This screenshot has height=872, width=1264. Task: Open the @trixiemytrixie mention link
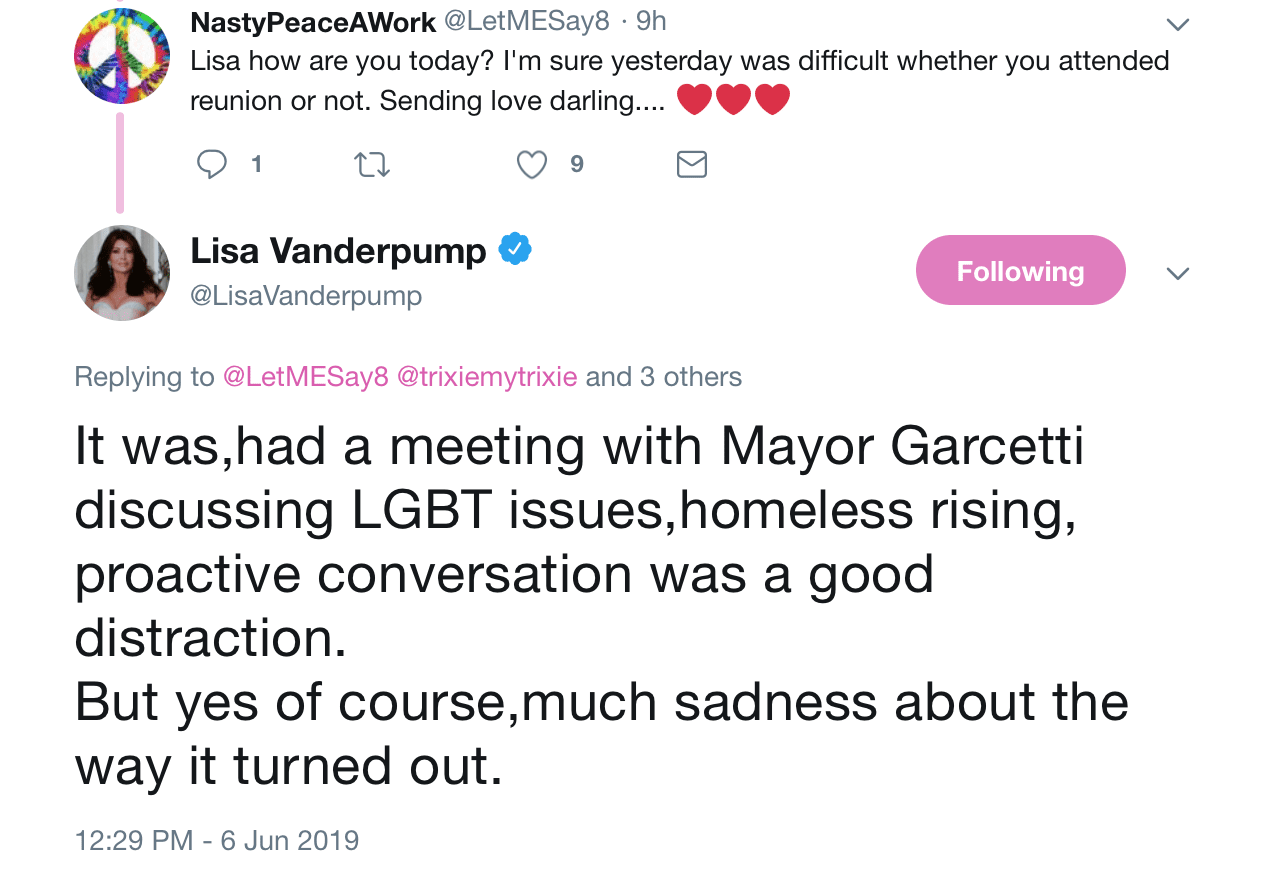point(487,377)
